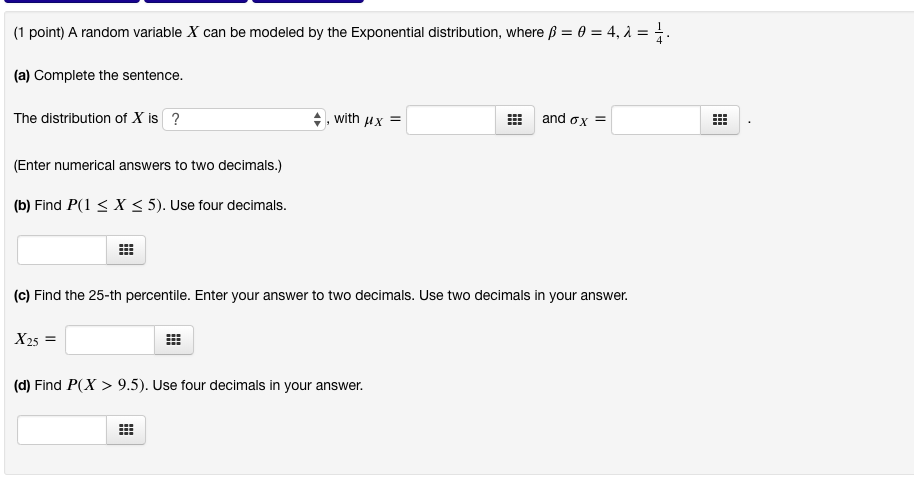
Task: Click the up-down arrows on the distribution selector
Action: pyautogui.click(x=317, y=120)
